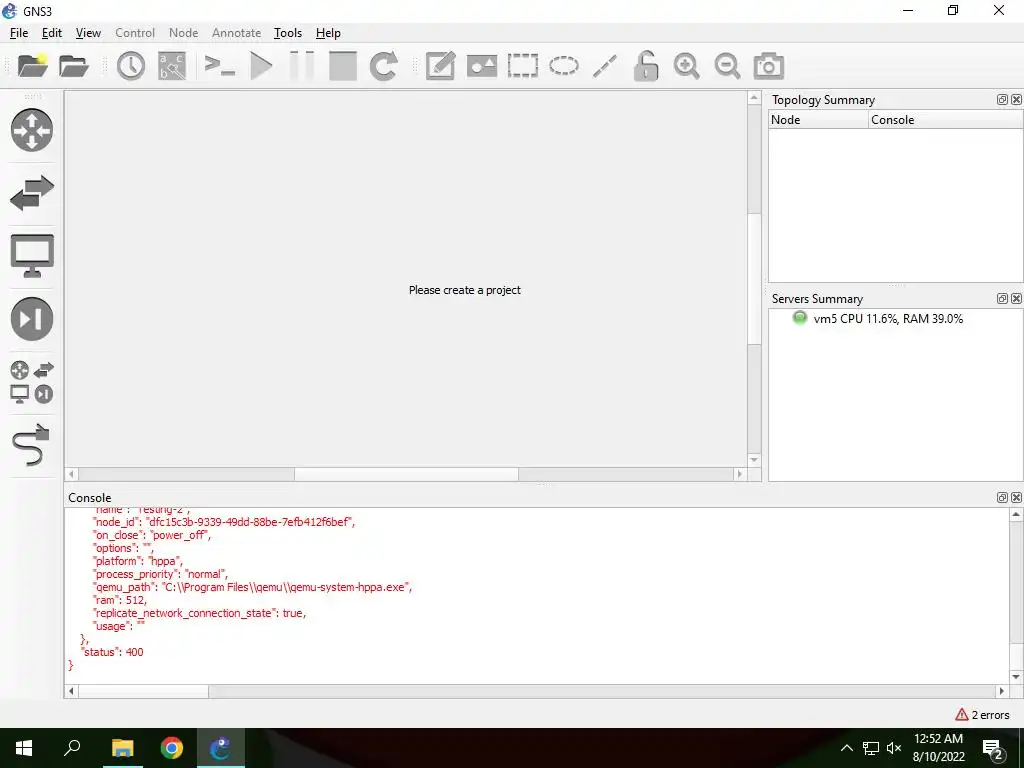Click console vertical scrollbar up arrow
This screenshot has width=1024, height=768.
[1016, 515]
